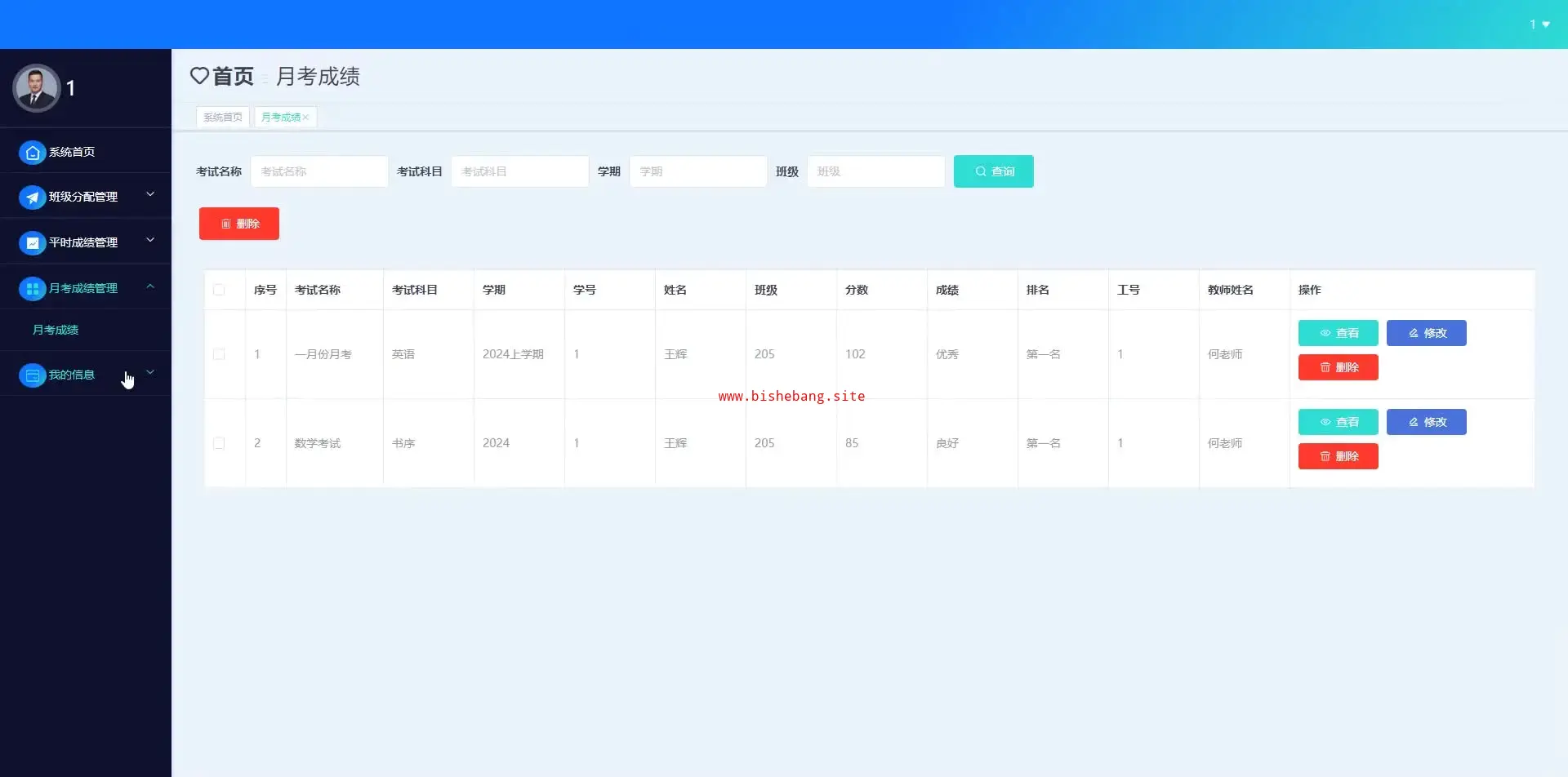Image resolution: width=1568 pixels, height=777 pixels.
Task: View details of the 数学考试 record
Action: (x=1339, y=422)
